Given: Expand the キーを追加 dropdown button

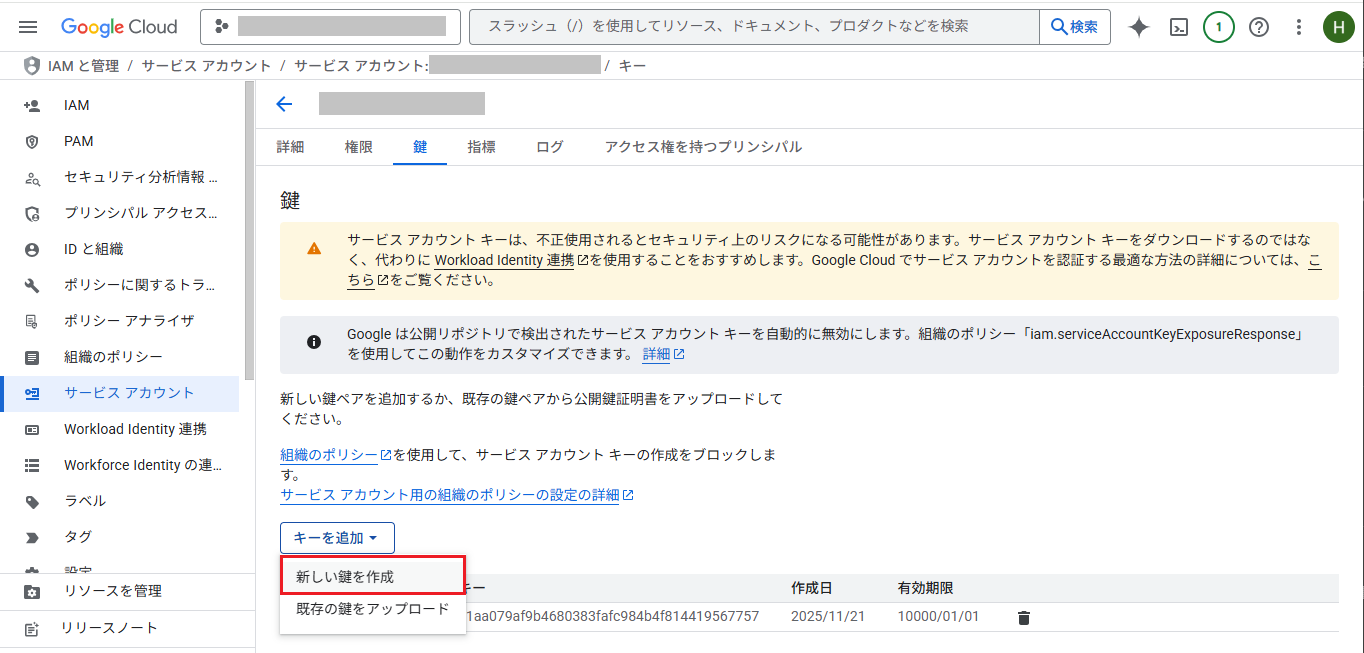Looking at the screenshot, I should [337, 538].
